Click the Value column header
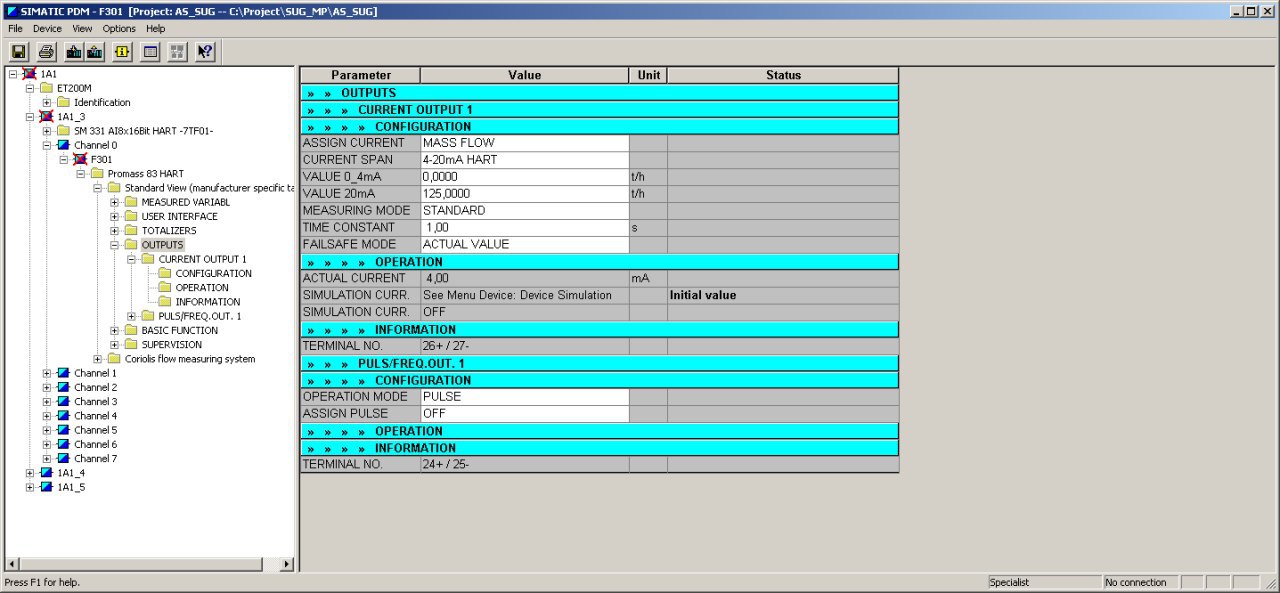The height and width of the screenshot is (593, 1280). [x=524, y=75]
